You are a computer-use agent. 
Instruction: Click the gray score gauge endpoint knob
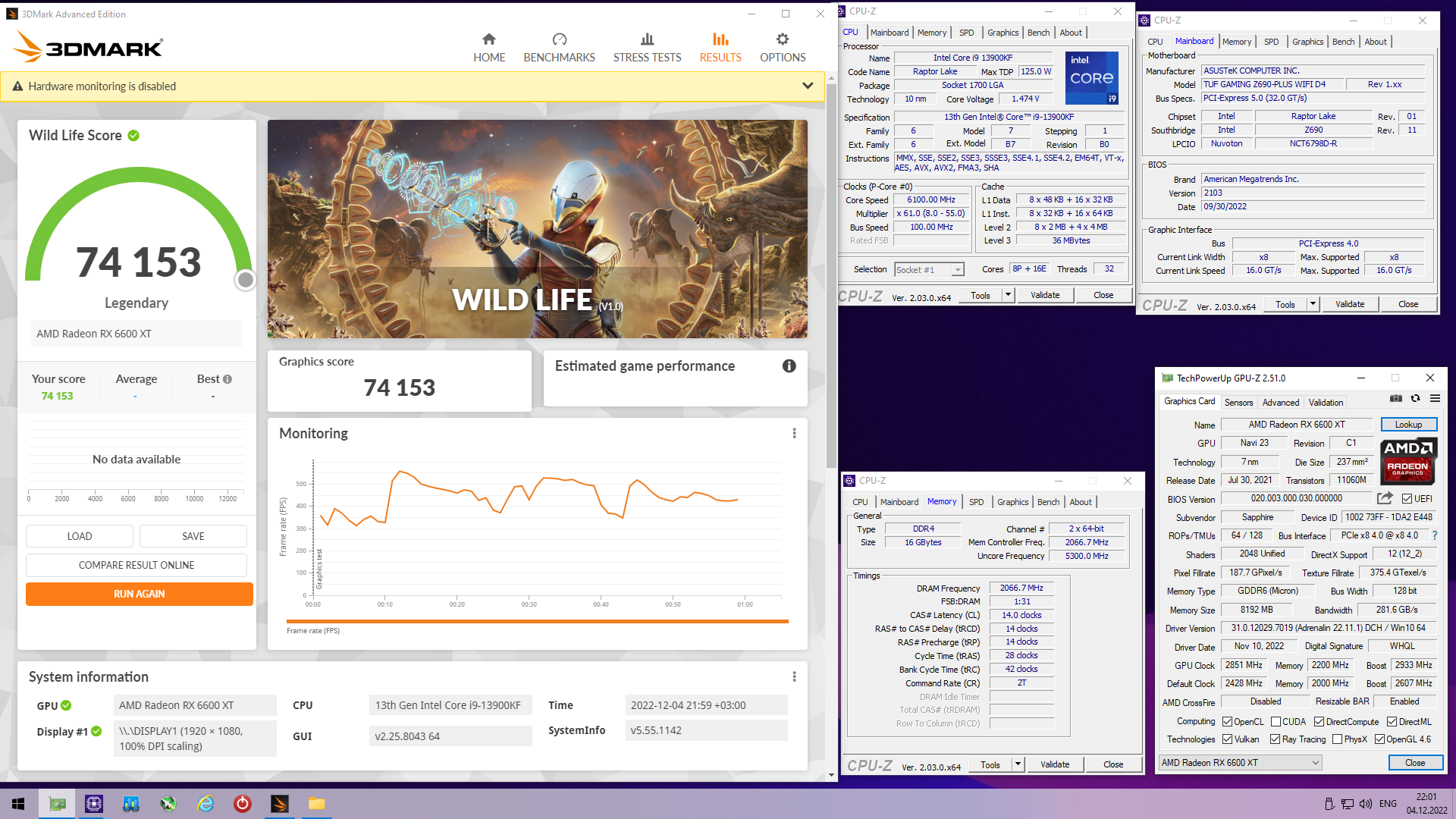245,280
